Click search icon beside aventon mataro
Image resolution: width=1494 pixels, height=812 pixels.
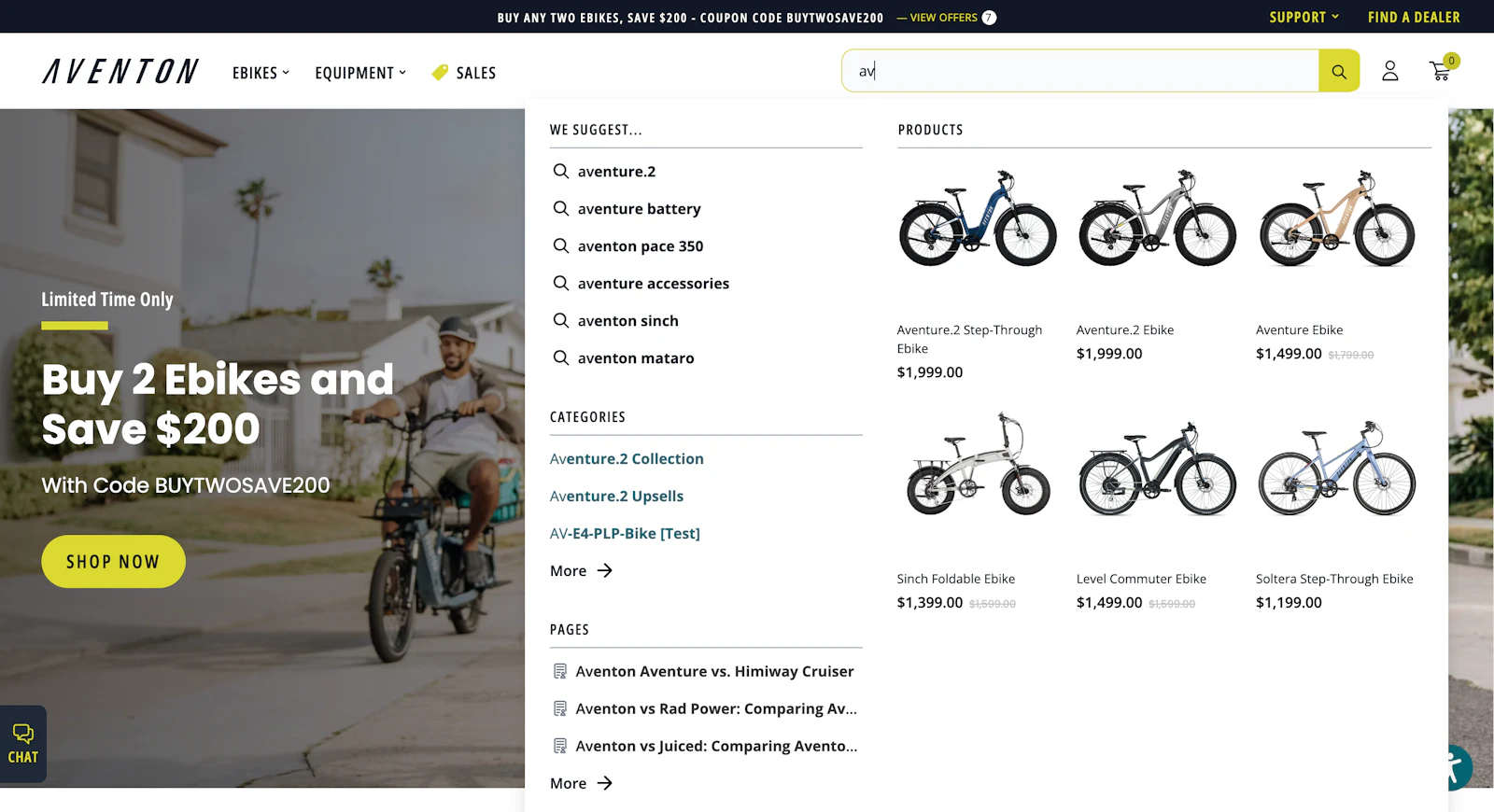[x=561, y=357]
